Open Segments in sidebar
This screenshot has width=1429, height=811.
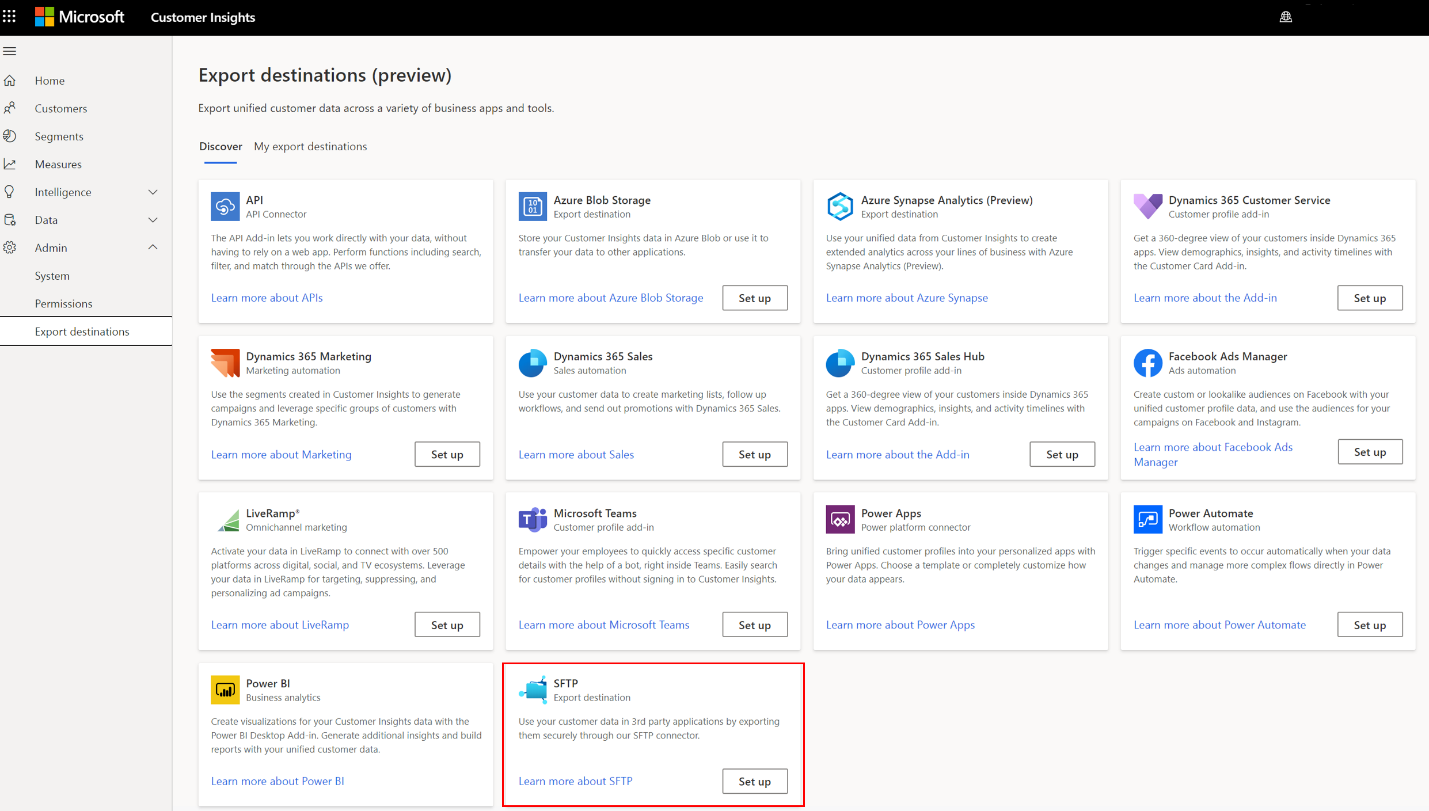(59, 136)
